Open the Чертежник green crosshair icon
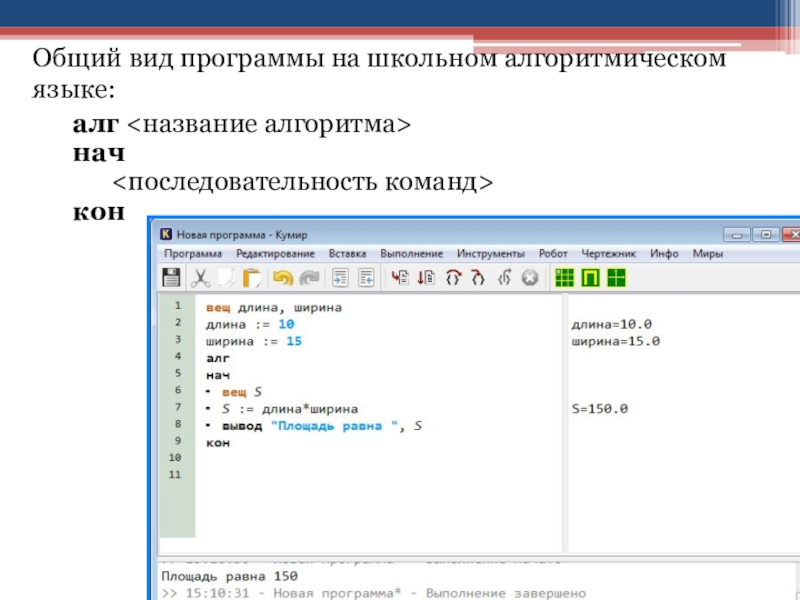The width and height of the screenshot is (800, 600). point(616,278)
